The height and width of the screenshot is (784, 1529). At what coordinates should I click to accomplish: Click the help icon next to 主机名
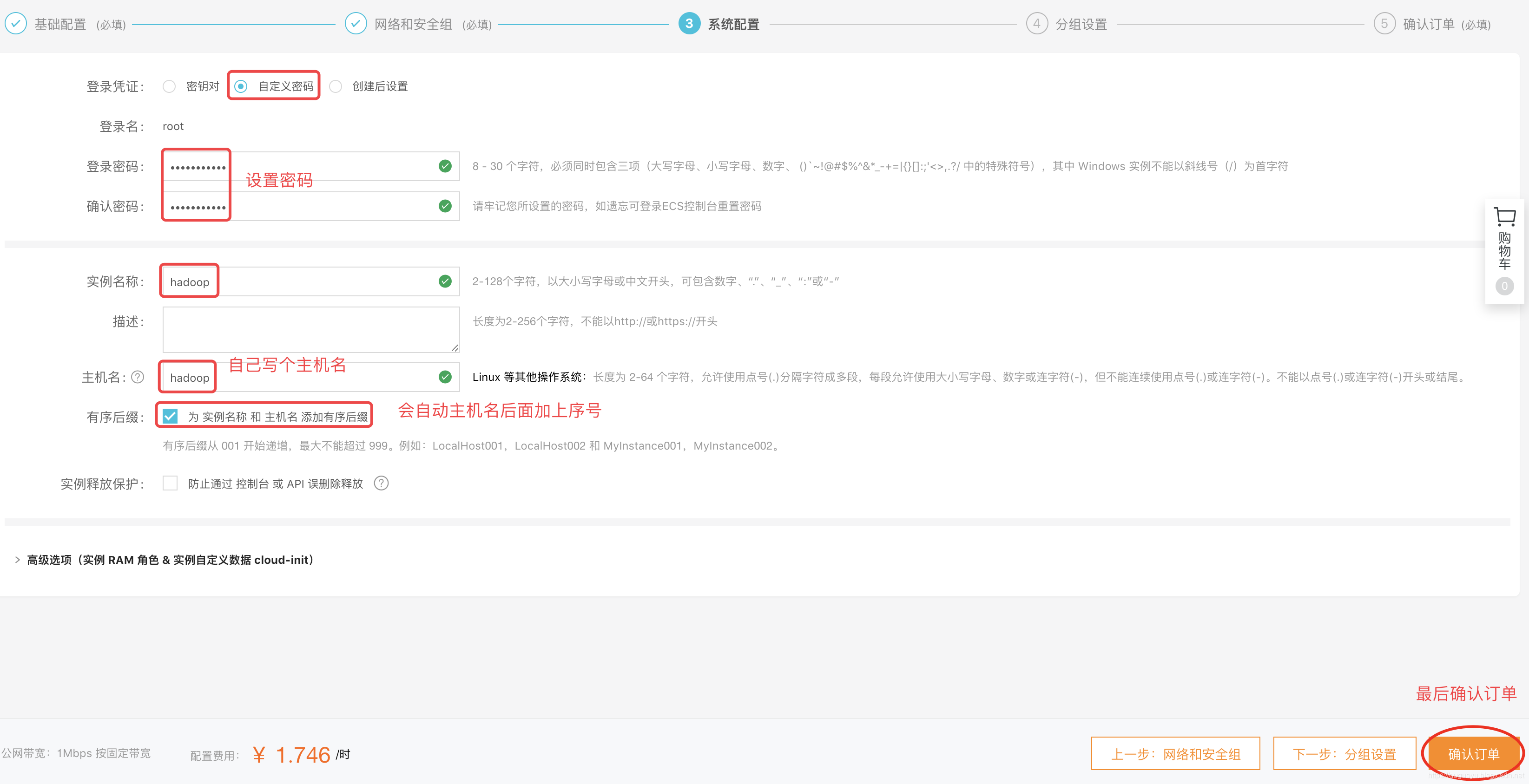coord(138,377)
